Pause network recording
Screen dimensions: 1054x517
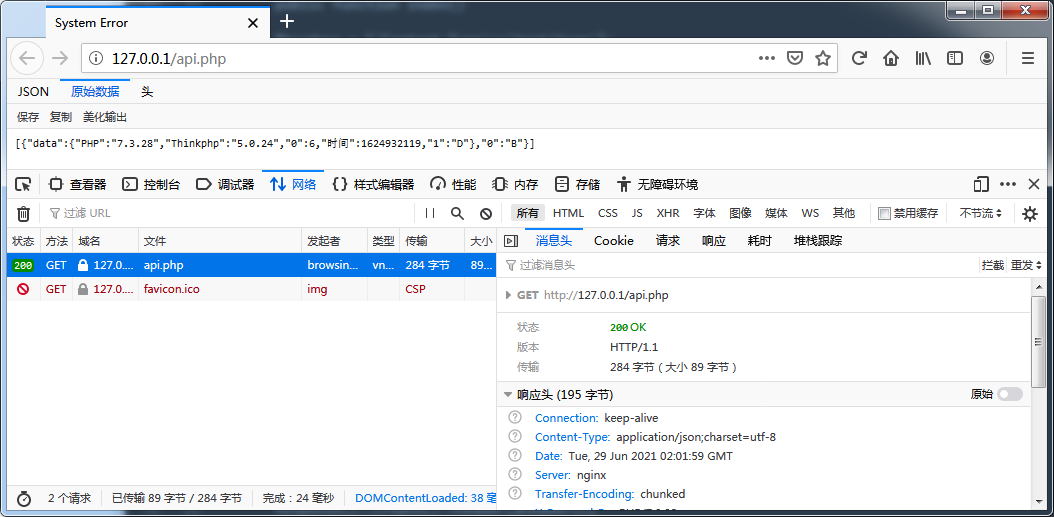430,213
